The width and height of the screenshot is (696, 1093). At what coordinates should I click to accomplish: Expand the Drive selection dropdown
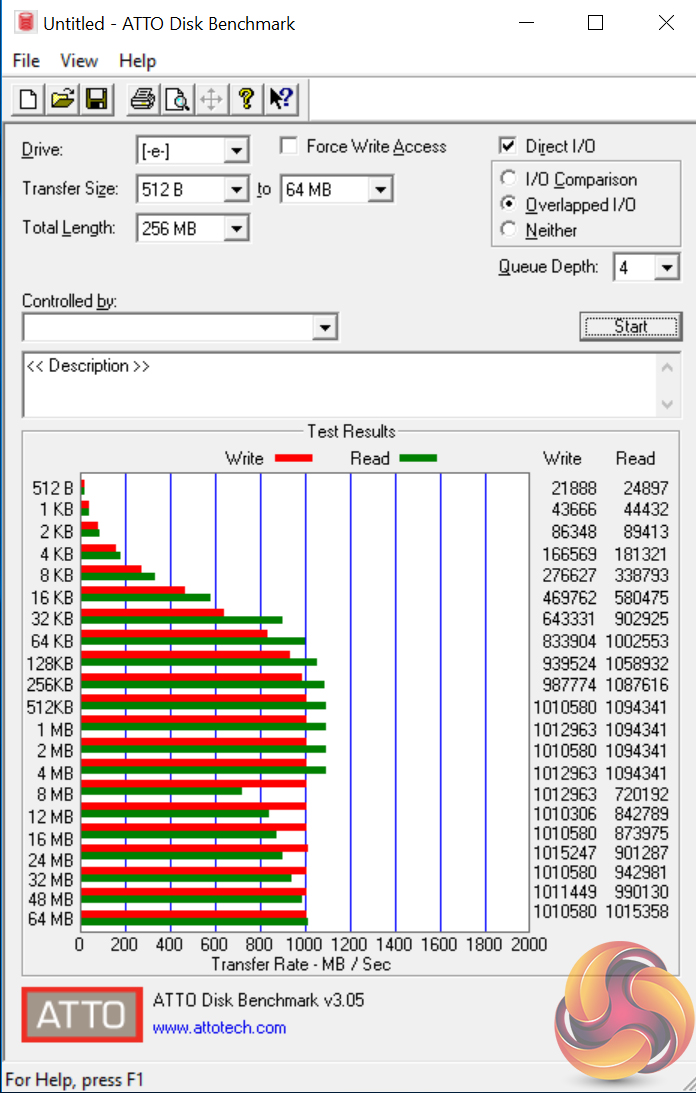click(x=236, y=151)
